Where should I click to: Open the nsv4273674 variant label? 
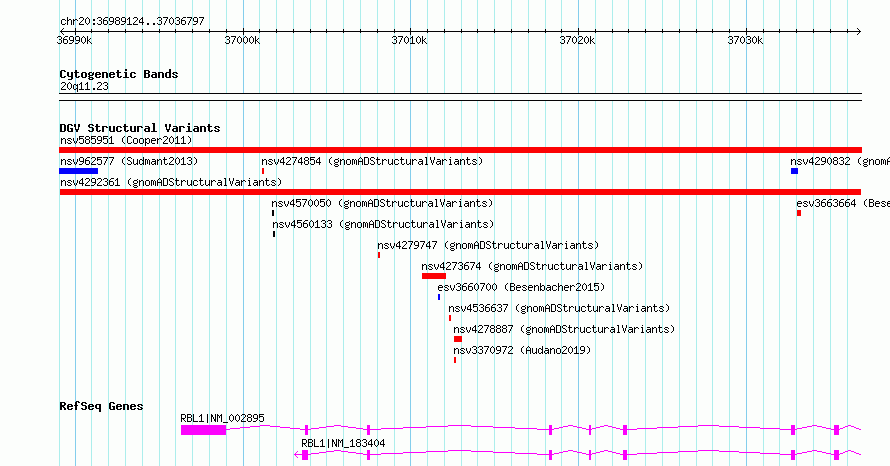point(532,266)
